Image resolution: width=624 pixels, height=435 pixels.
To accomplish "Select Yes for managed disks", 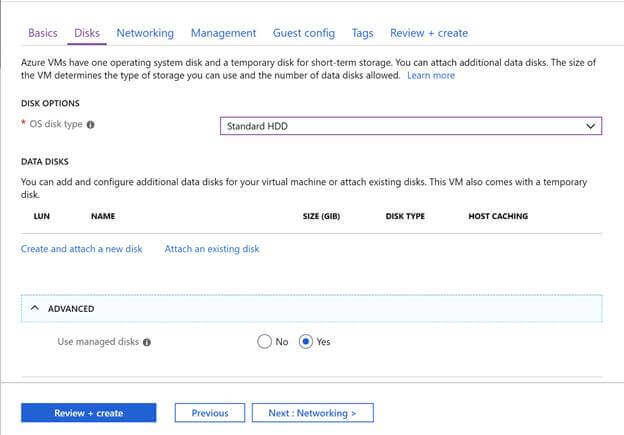I will click(x=306, y=341).
